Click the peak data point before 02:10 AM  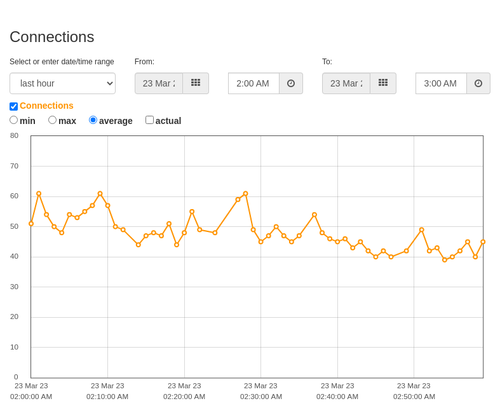point(100,194)
